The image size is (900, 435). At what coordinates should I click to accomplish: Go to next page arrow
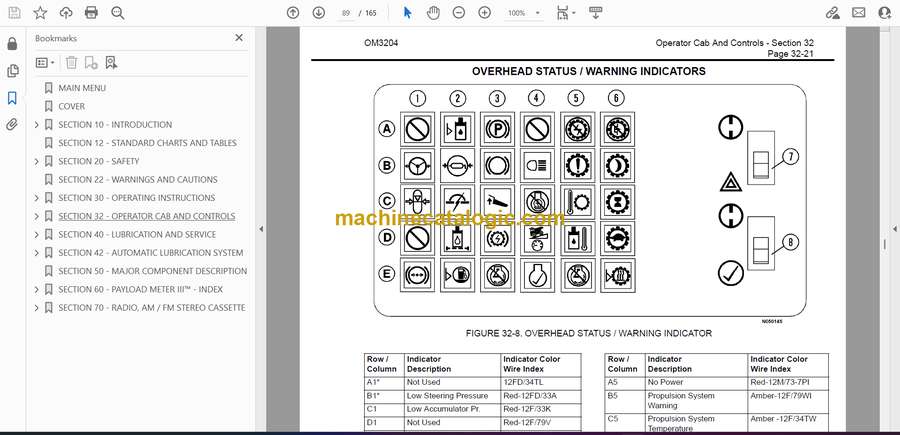coord(319,13)
